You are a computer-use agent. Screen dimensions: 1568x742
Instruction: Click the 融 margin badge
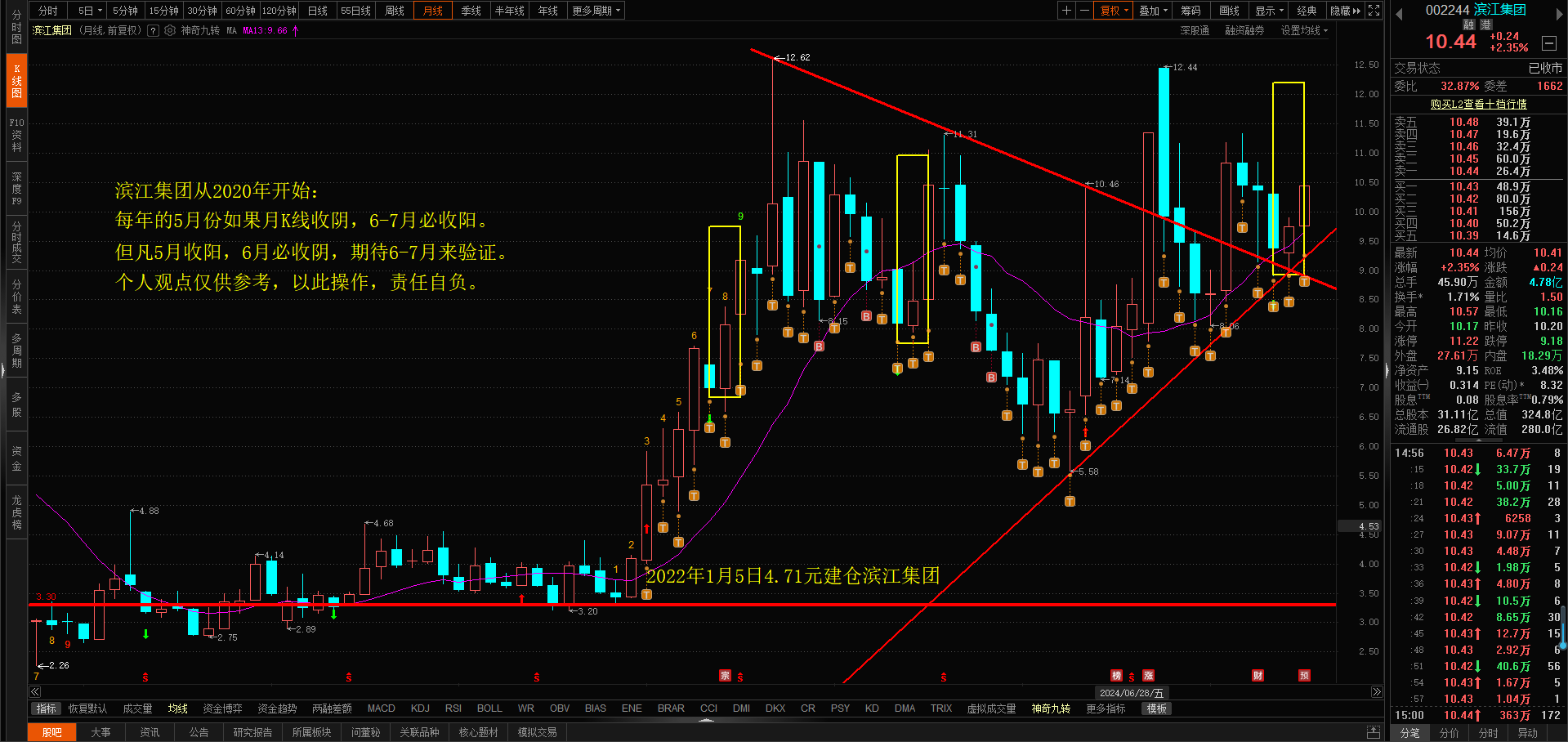point(1469,25)
